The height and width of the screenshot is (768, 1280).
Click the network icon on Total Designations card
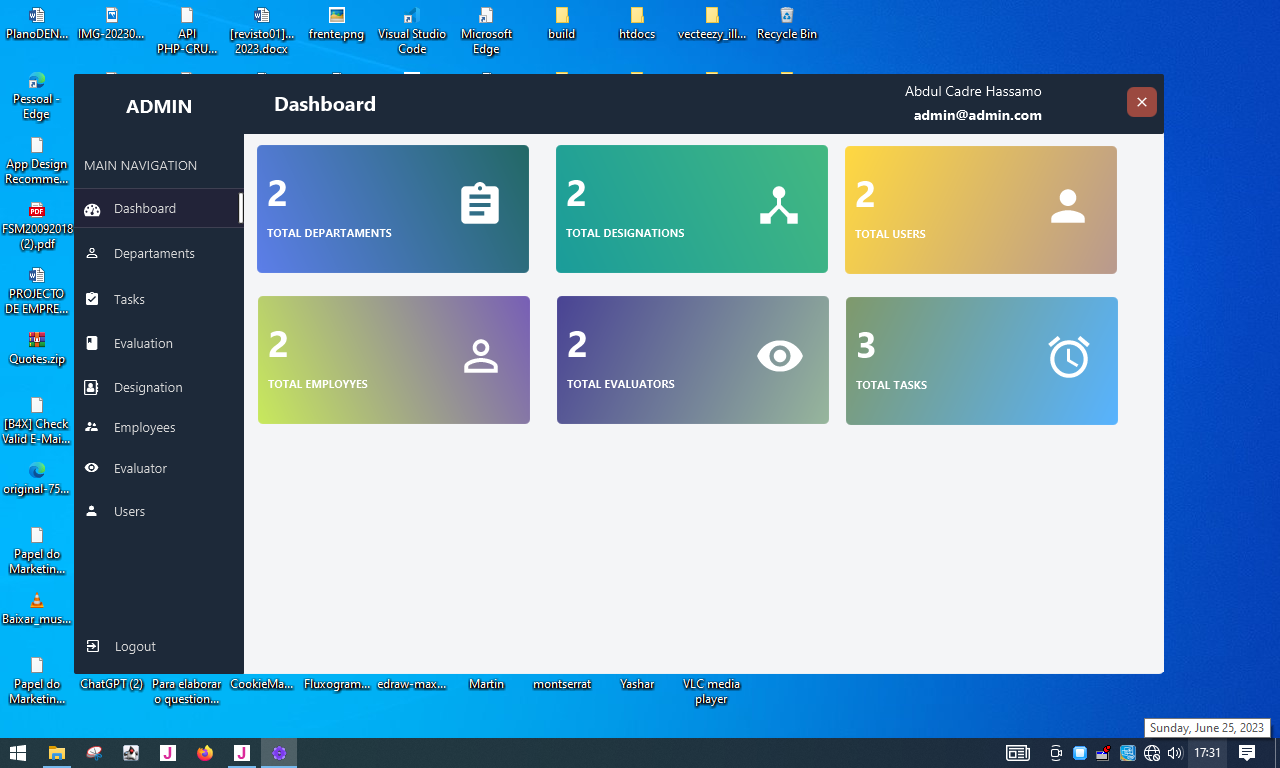click(779, 203)
